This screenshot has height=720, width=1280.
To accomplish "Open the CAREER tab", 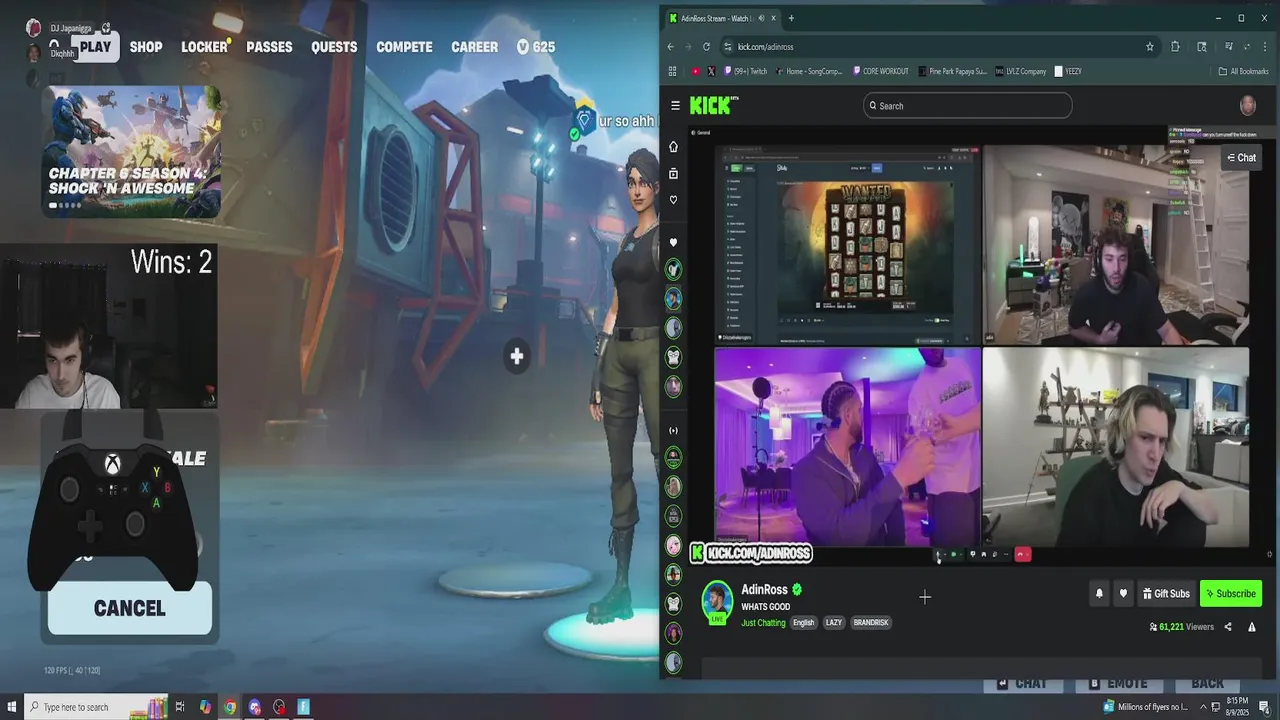I will point(474,47).
